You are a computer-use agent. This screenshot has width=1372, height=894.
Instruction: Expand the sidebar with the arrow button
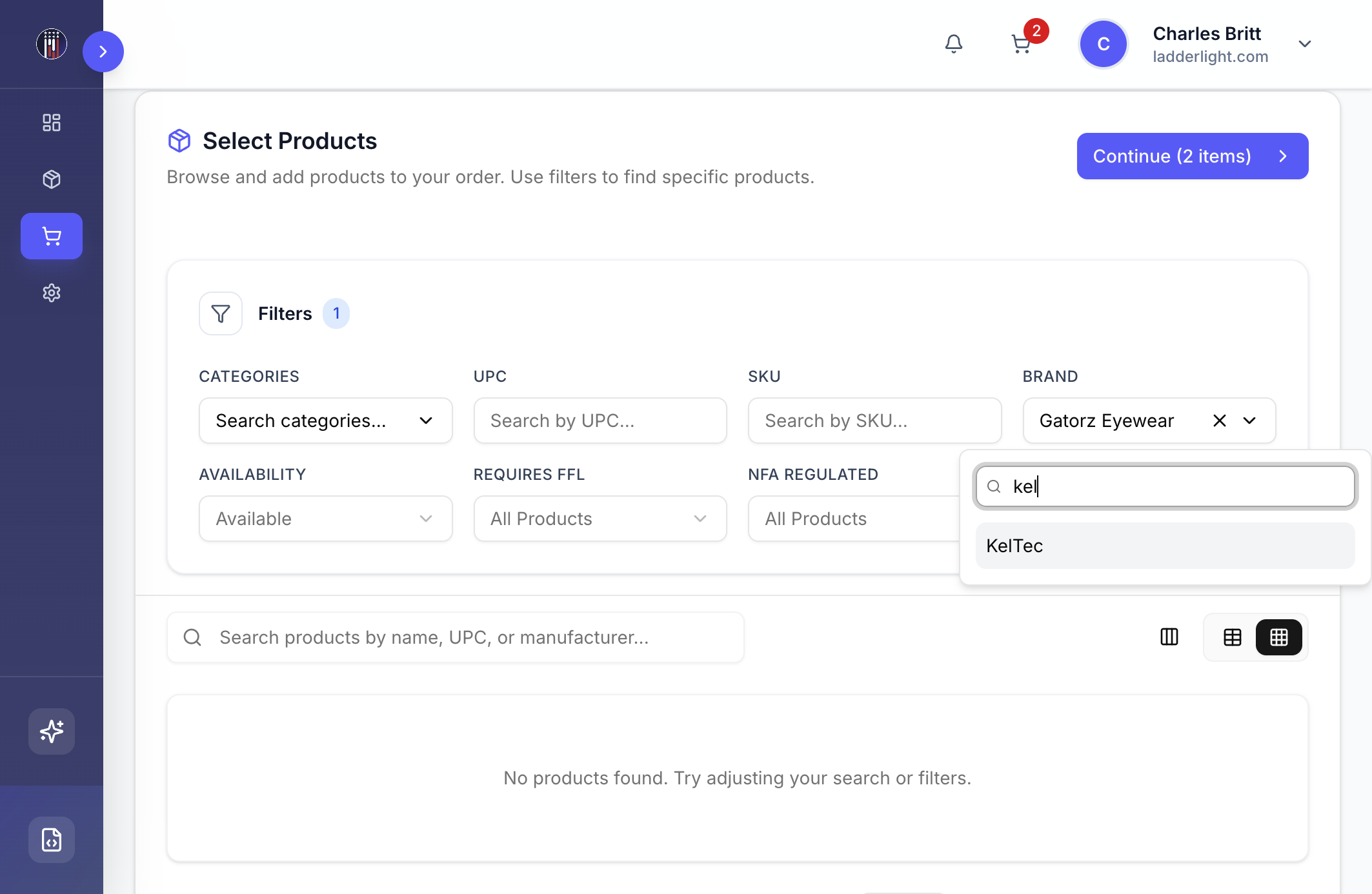tap(103, 52)
